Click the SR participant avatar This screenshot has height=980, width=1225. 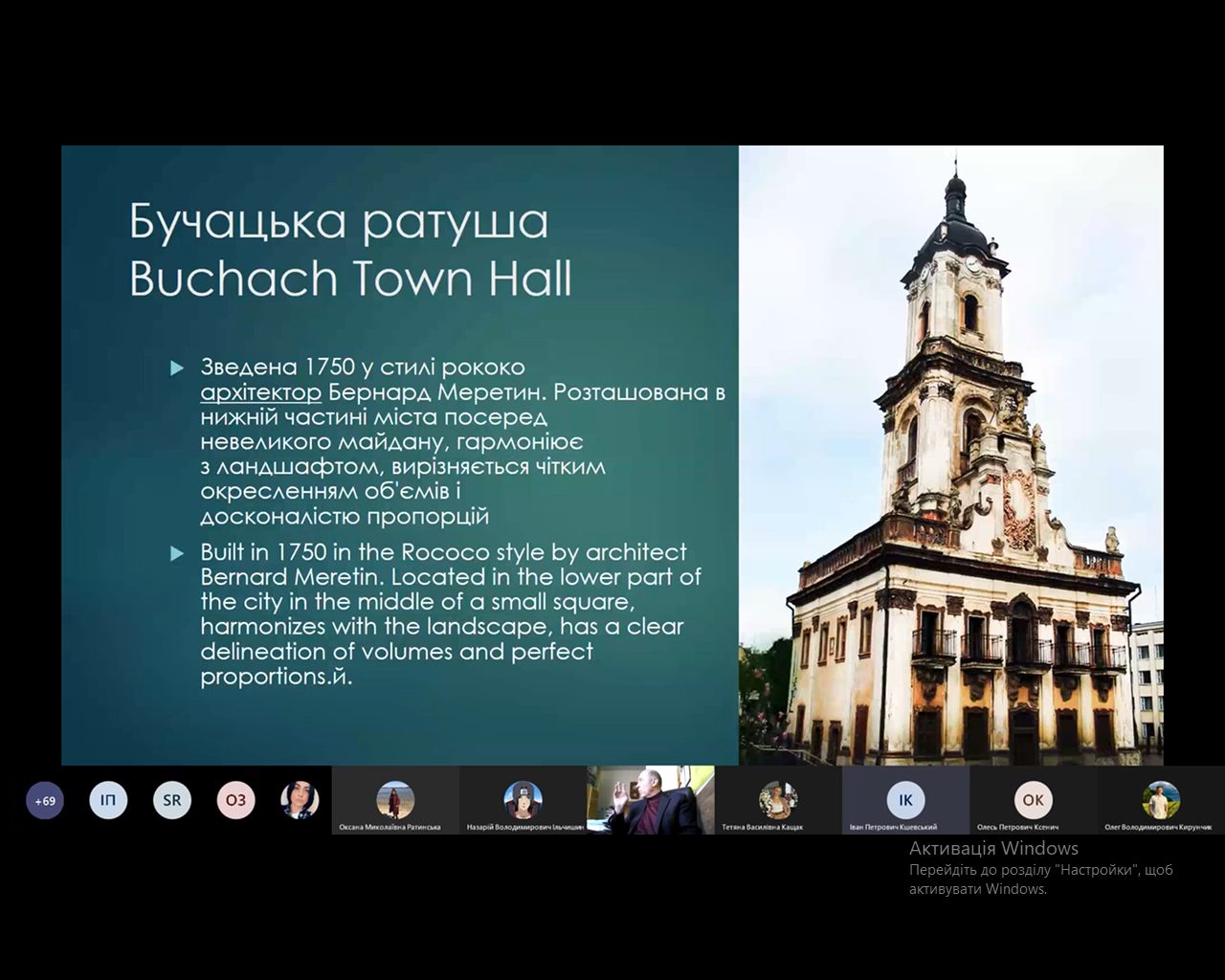[171, 800]
